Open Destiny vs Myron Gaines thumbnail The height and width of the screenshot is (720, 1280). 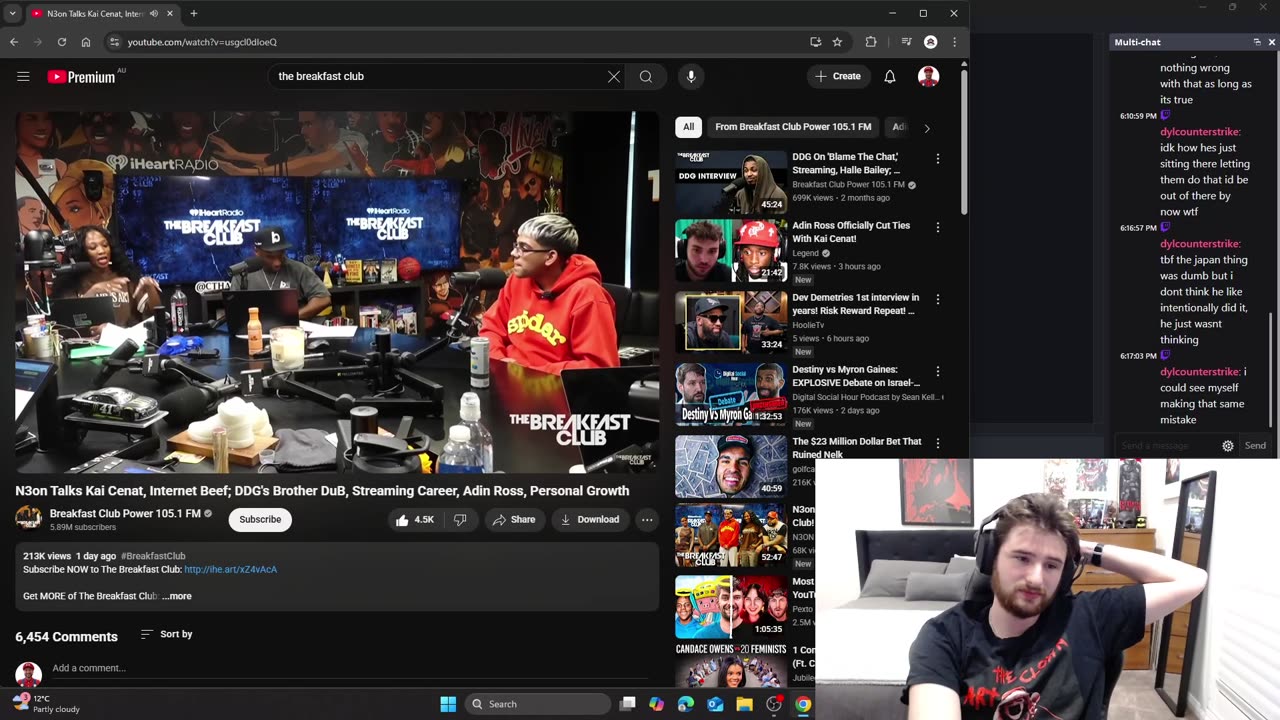click(731, 395)
